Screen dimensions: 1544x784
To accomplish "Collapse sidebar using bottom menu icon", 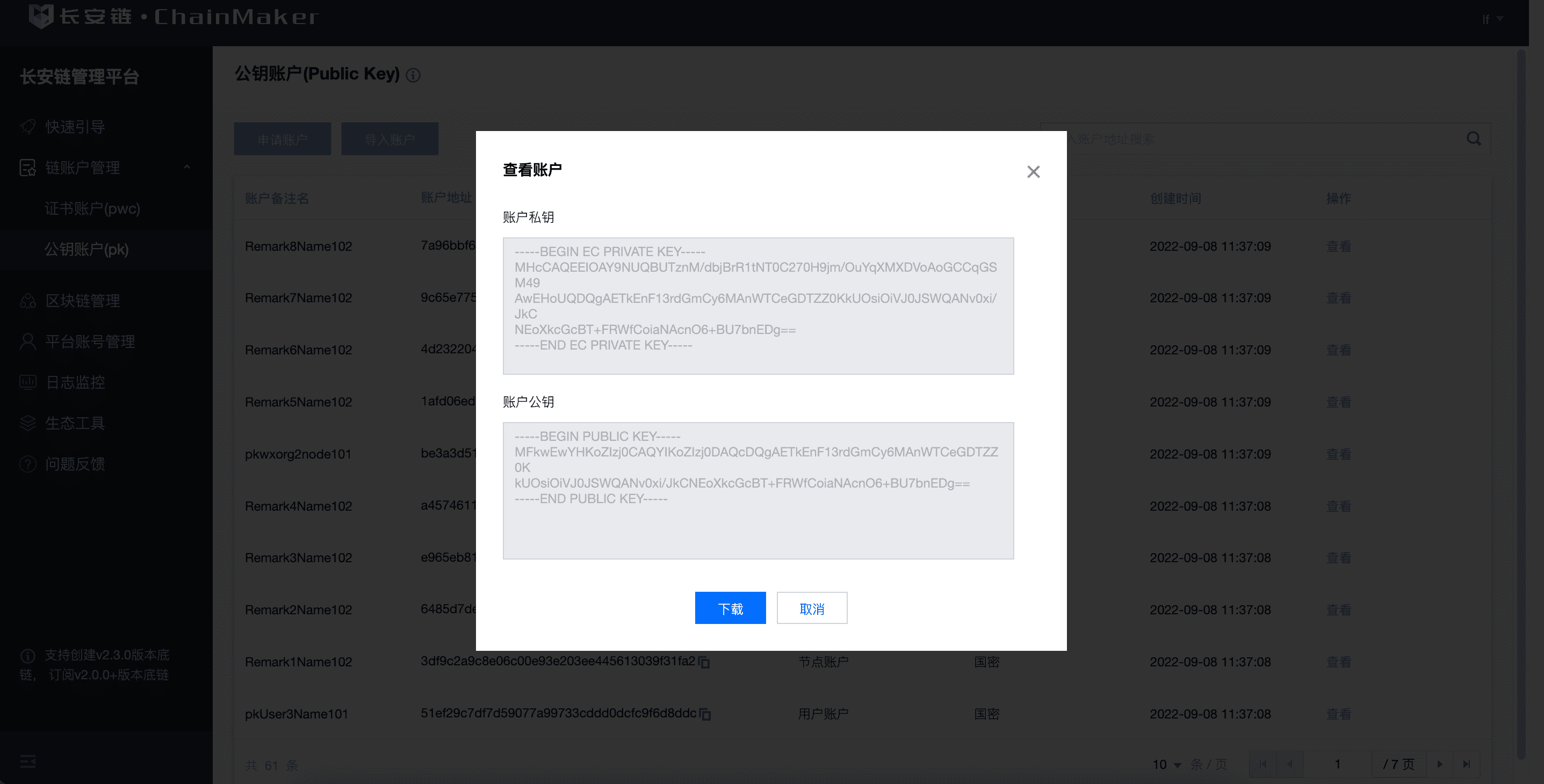I will coord(27,761).
